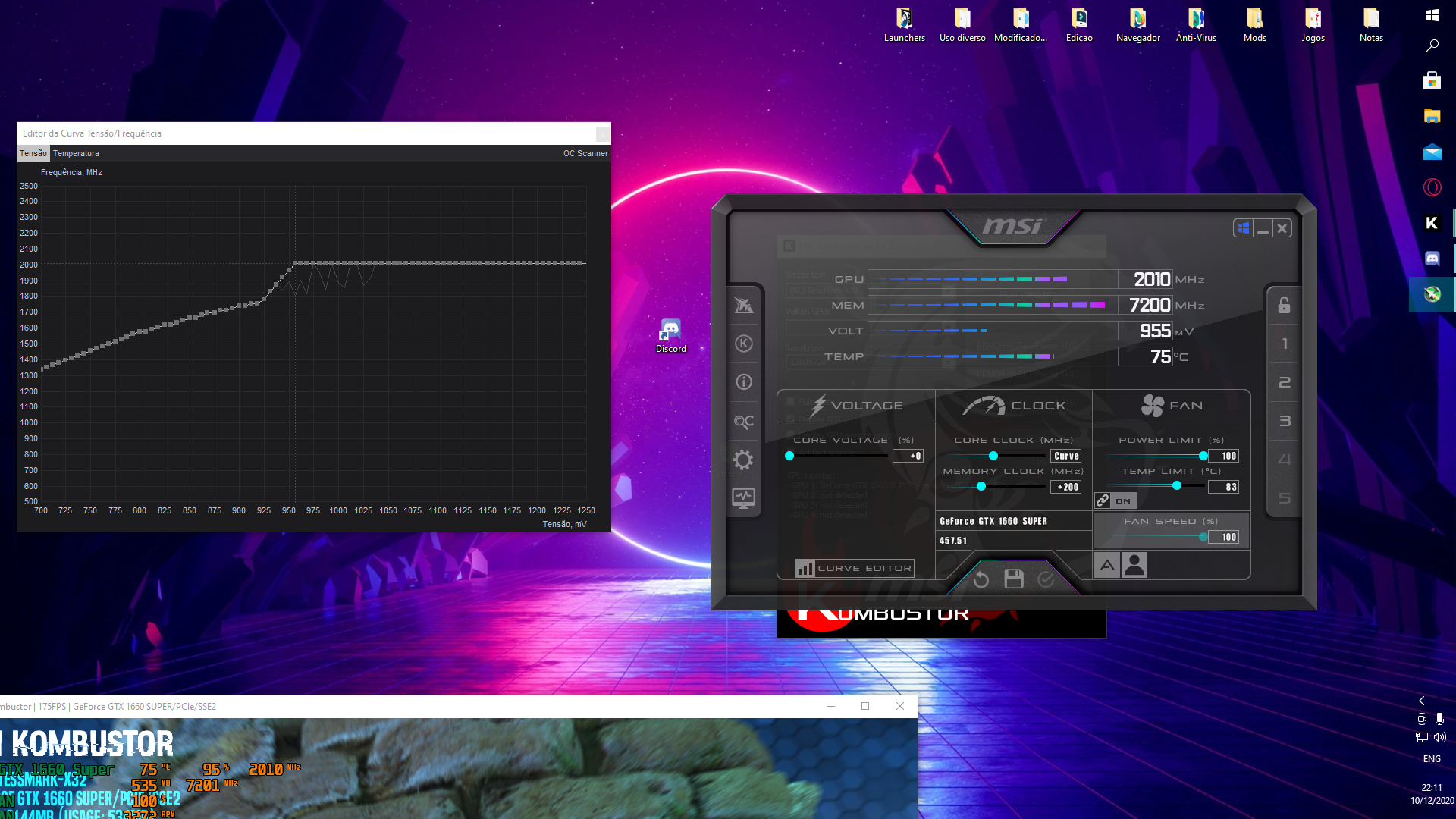Open Discord from the taskbar

[x=1432, y=259]
